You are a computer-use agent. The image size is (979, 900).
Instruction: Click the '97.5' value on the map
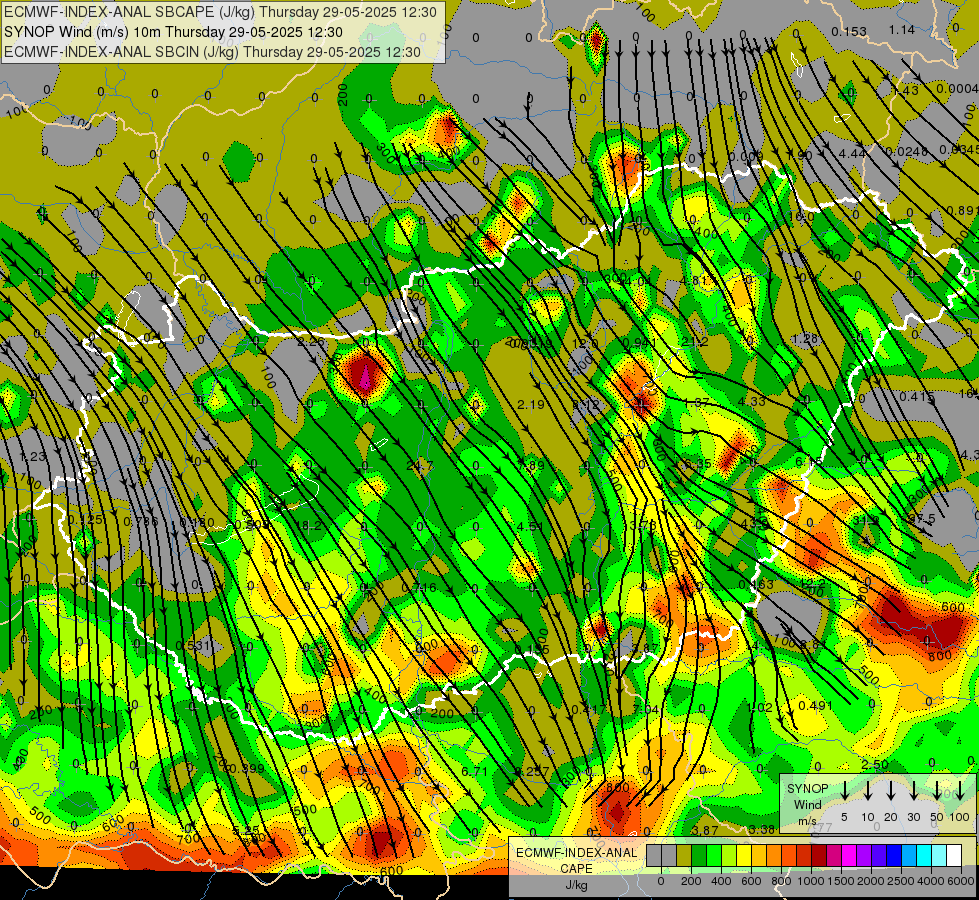tap(922, 520)
